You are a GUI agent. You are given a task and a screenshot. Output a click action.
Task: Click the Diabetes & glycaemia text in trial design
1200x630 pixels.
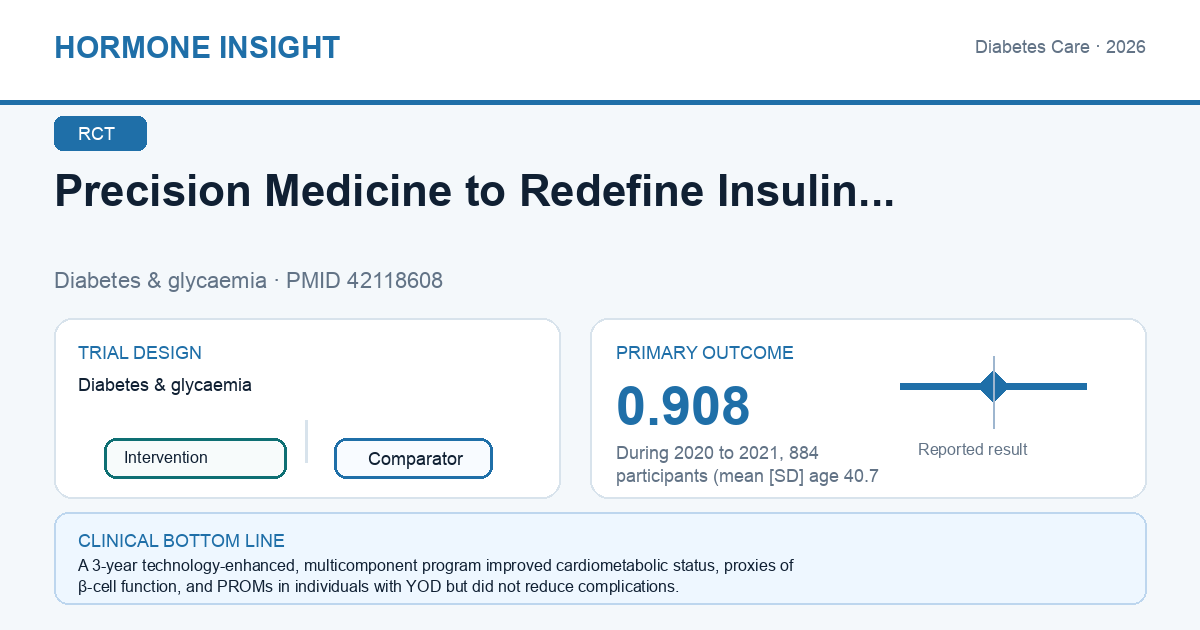[165, 385]
